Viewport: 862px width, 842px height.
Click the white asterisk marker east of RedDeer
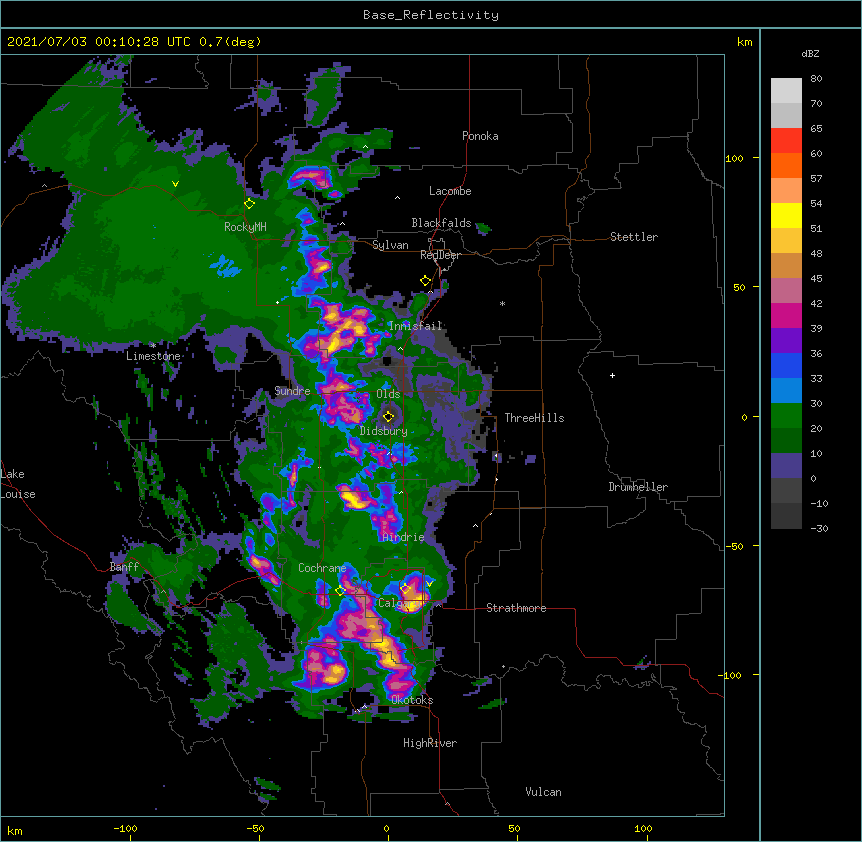point(502,303)
